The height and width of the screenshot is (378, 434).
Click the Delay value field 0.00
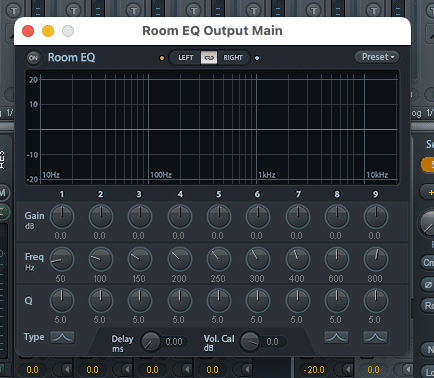click(x=174, y=342)
